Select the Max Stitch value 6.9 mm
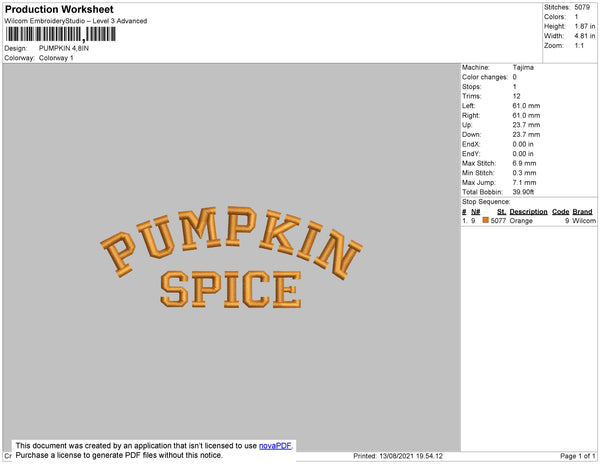 (x=525, y=163)
